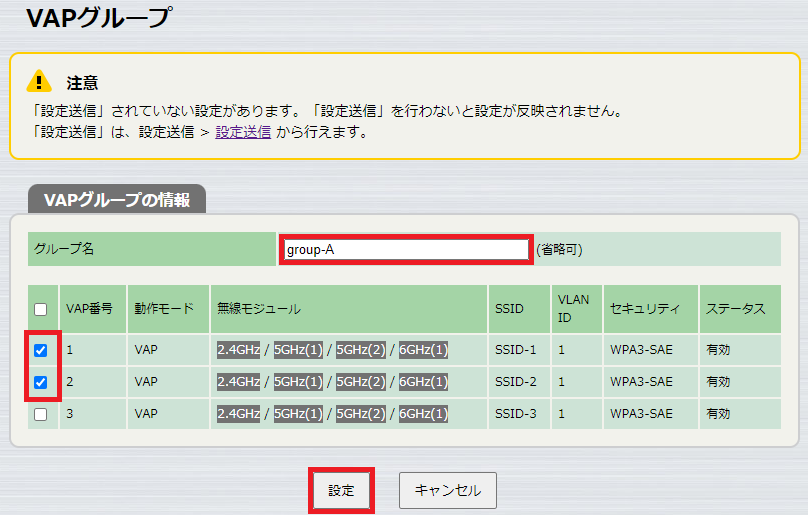This screenshot has width=808, height=515.
Task: Click the 無線モジュール column header
Action: (259, 310)
